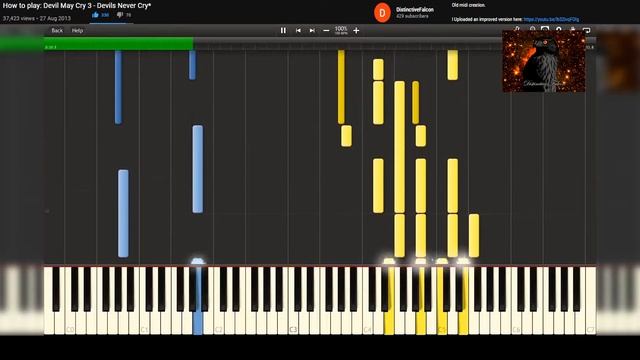Follow the youtu.be improved version link
Image resolution: width=640 pixels, height=360 pixels.
coord(551,19)
